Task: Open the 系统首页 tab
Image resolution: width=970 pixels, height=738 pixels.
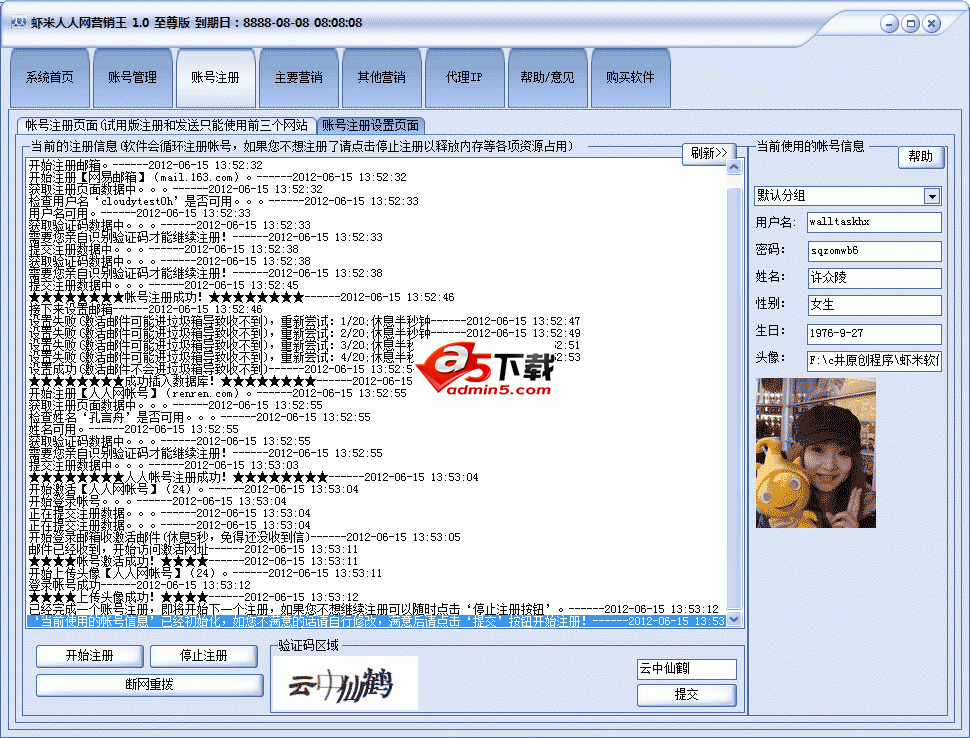Action: pos(49,77)
